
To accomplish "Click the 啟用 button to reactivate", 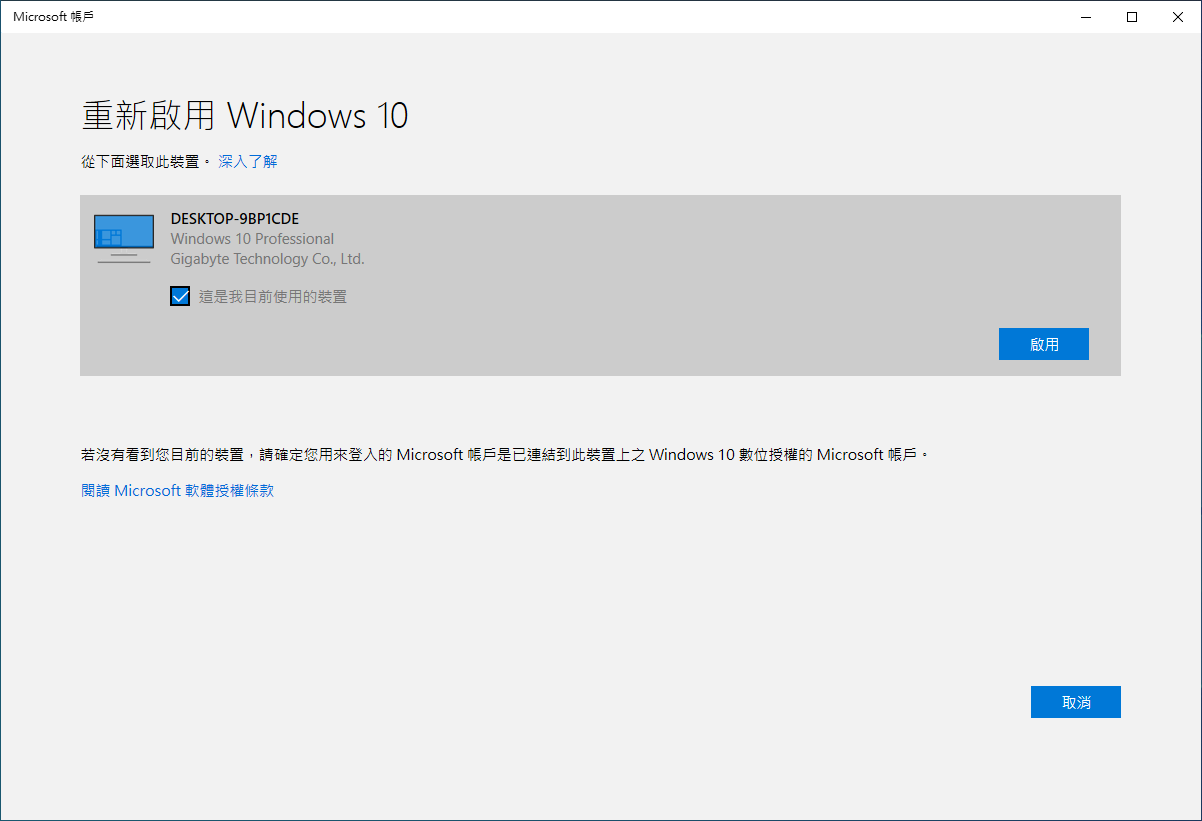I will pos(1043,343).
